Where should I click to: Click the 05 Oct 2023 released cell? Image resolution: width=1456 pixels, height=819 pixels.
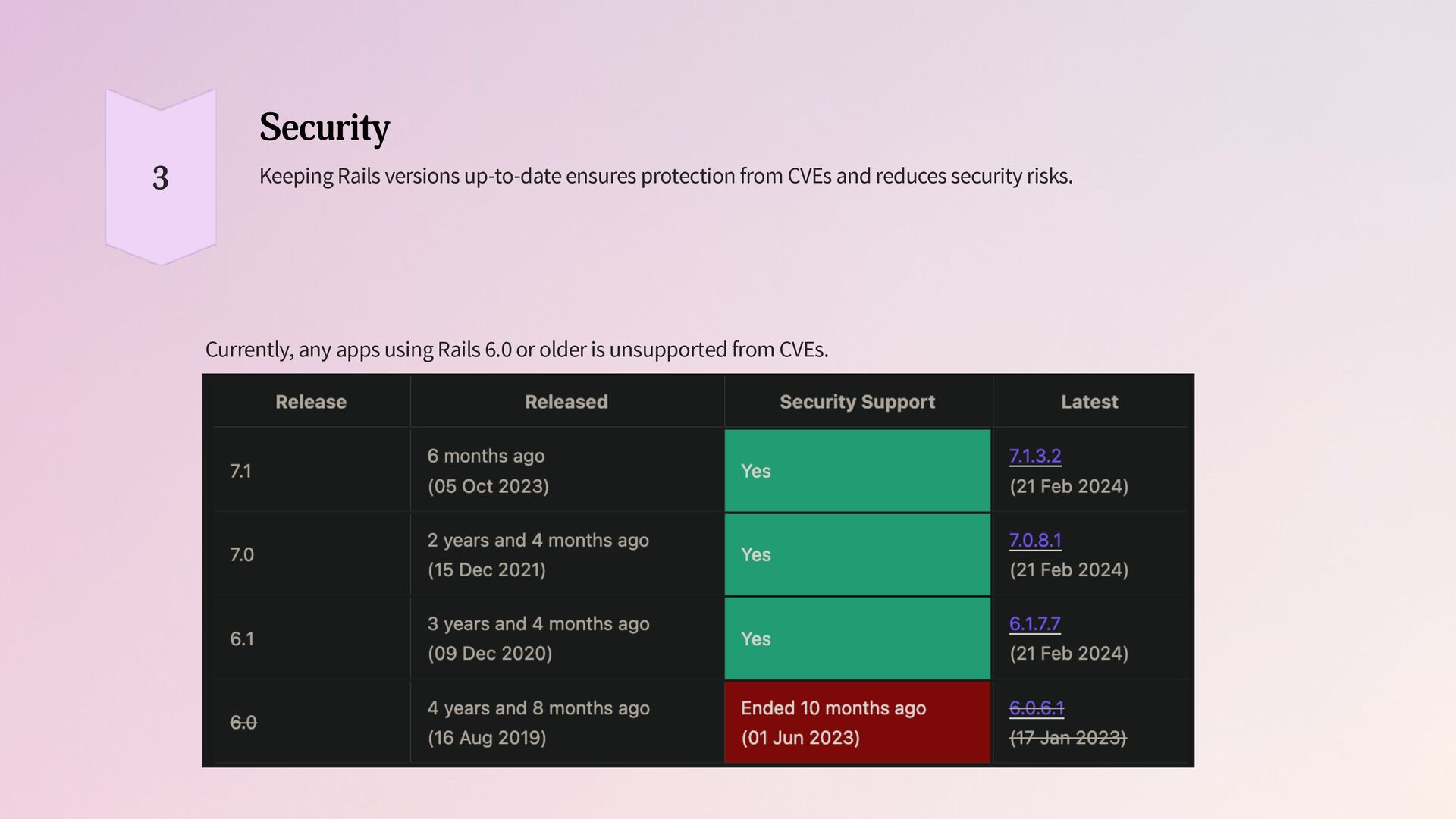tap(488, 486)
